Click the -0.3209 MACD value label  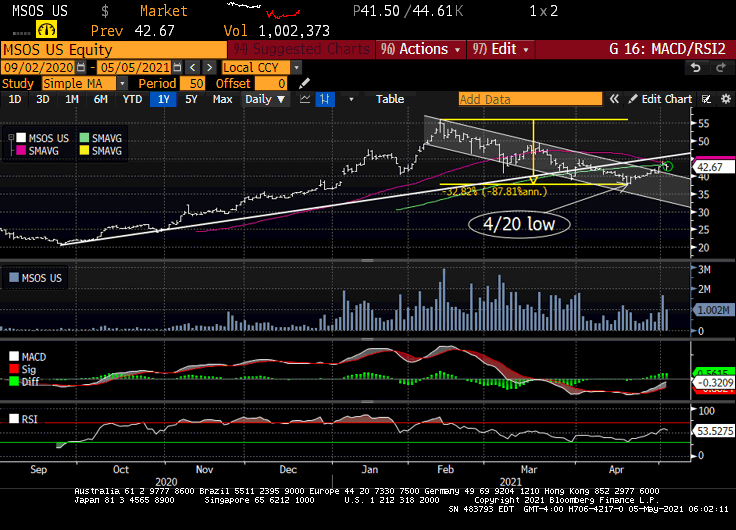pyautogui.click(x=713, y=383)
